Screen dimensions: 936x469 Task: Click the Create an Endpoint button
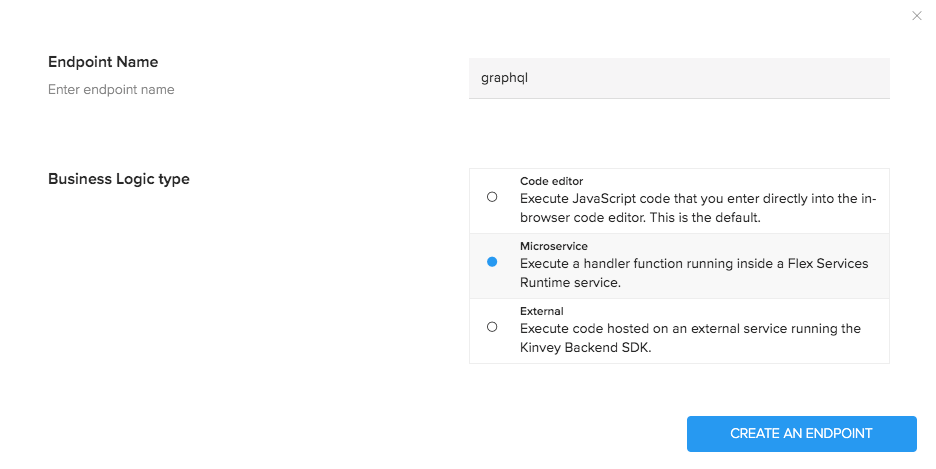tap(801, 434)
